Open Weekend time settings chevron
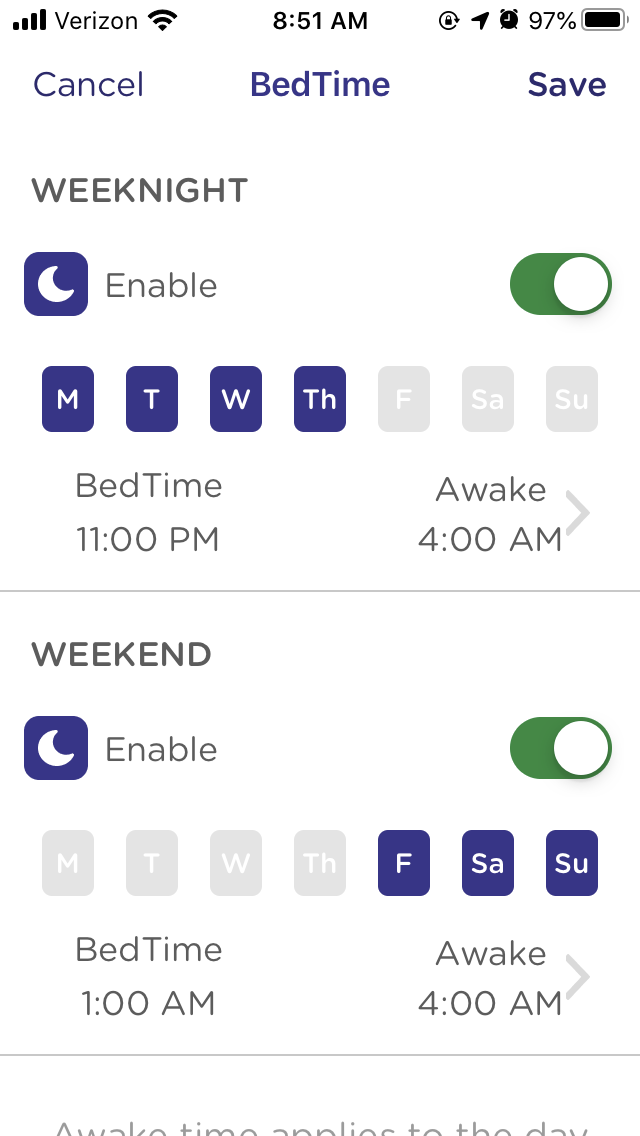This screenshot has width=640, height=1136. [x=578, y=977]
